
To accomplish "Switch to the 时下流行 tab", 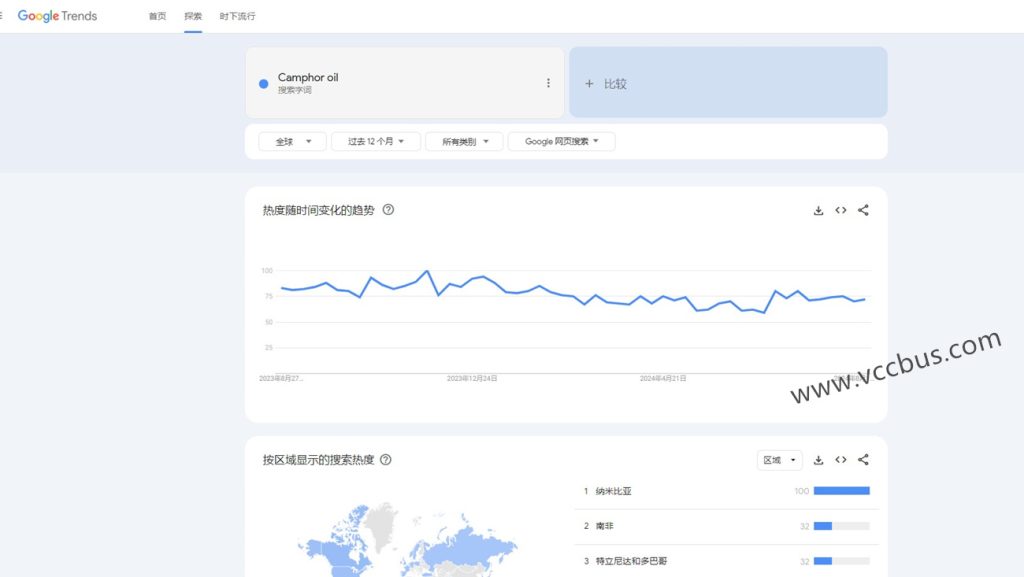I will click(237, 16).
